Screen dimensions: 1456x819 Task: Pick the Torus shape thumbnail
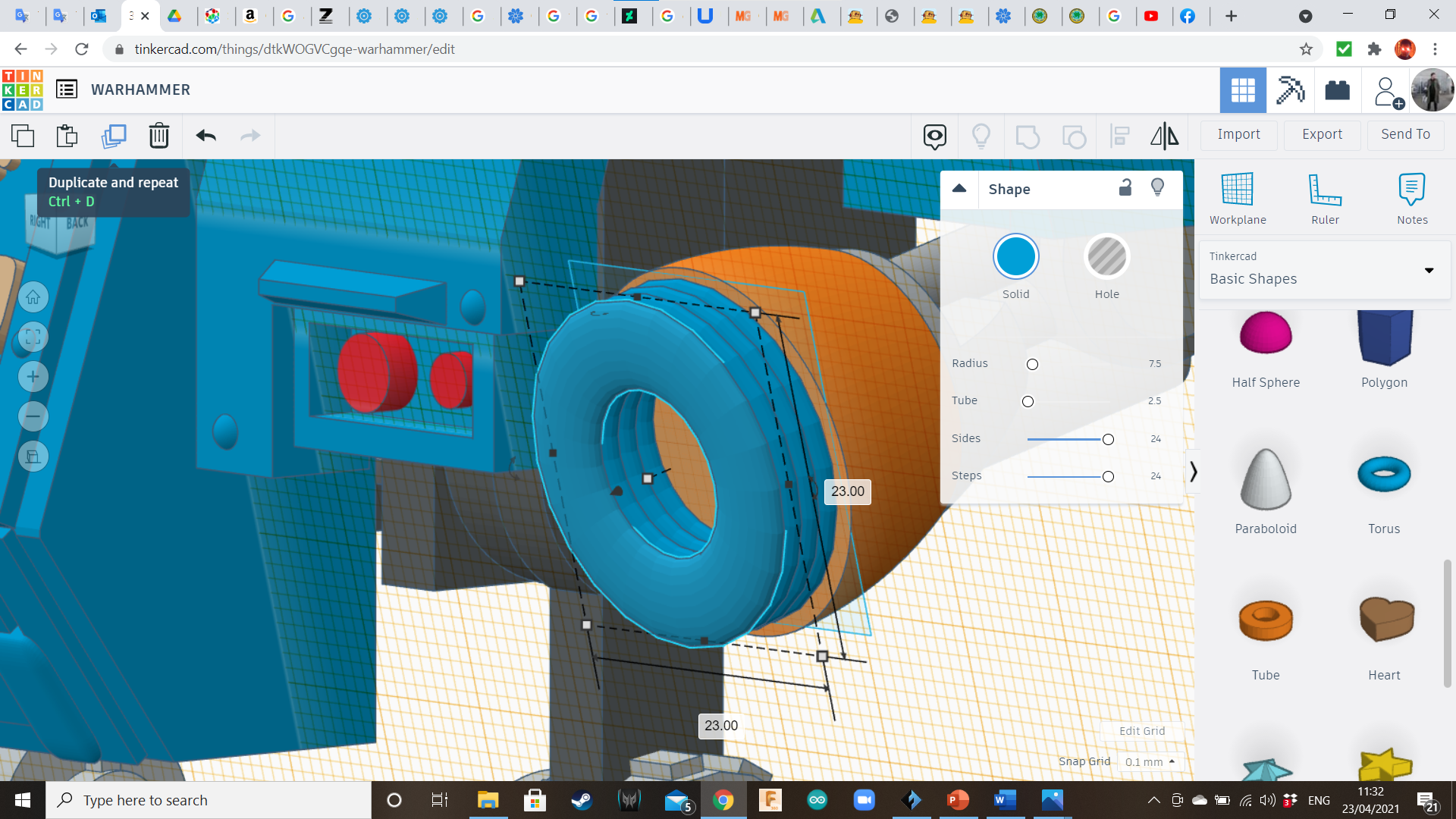click(x=1383, y=475)
